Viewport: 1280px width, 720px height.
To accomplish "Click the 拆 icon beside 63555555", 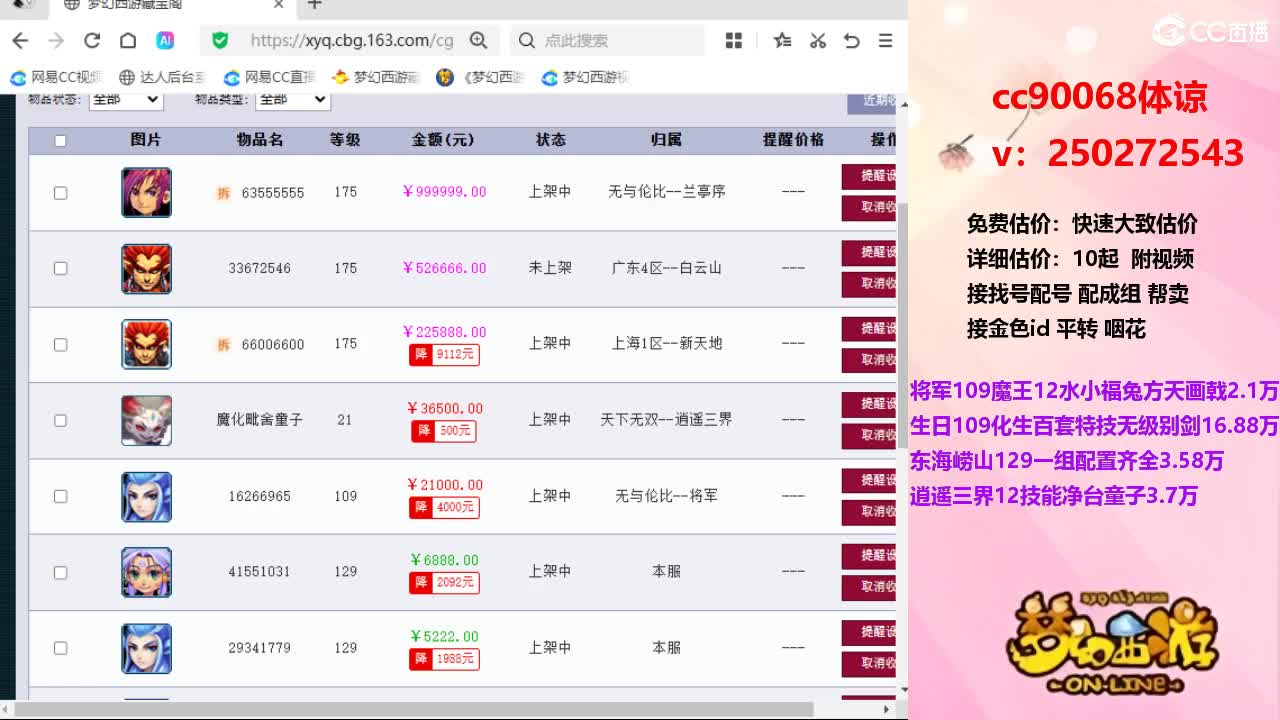I will click(224, 193).
